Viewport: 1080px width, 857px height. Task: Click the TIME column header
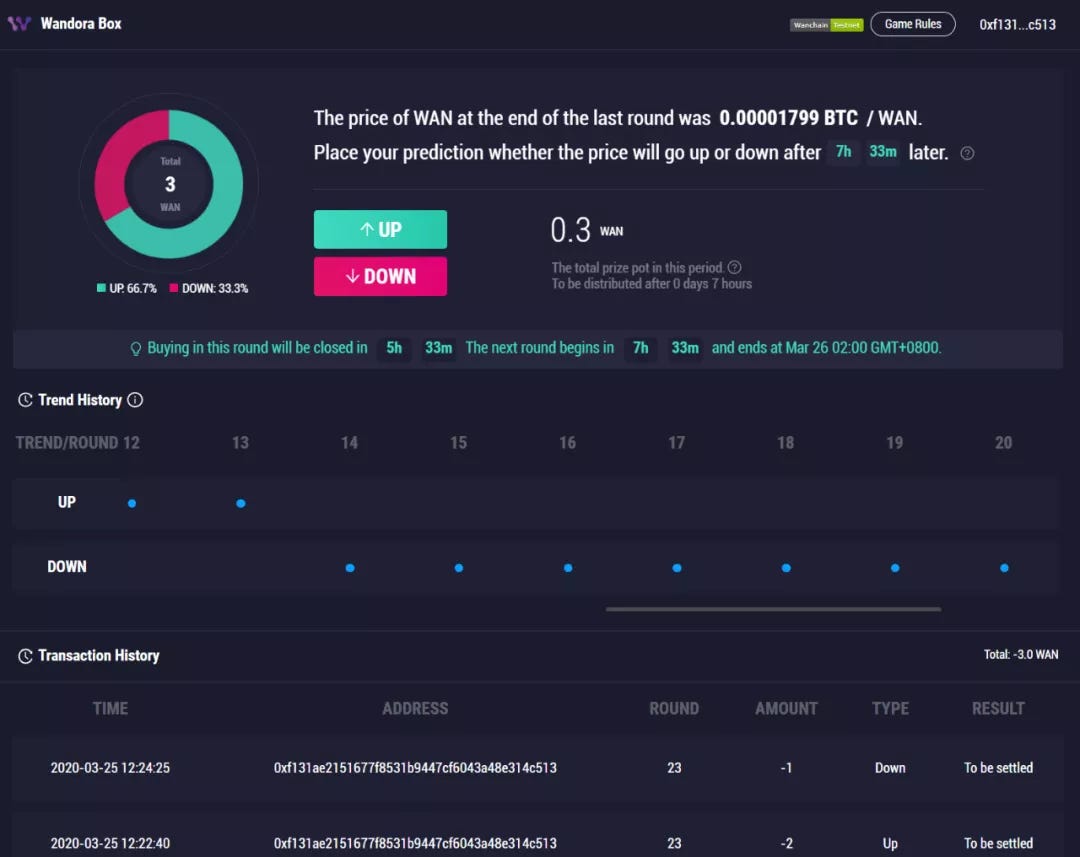pyautogui.click(x=110, y=708)
